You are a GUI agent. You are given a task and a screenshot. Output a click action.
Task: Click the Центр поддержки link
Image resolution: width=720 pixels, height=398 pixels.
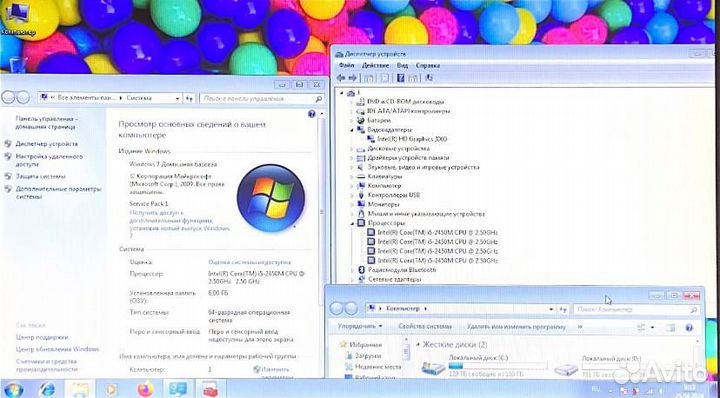point(42,337)
